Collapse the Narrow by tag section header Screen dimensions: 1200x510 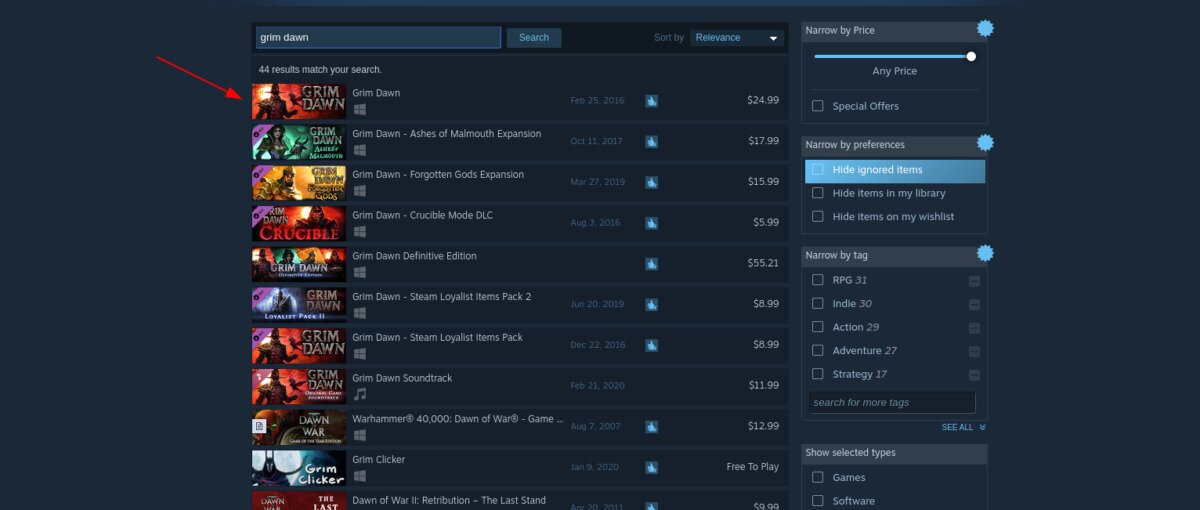tap(894, 256)
